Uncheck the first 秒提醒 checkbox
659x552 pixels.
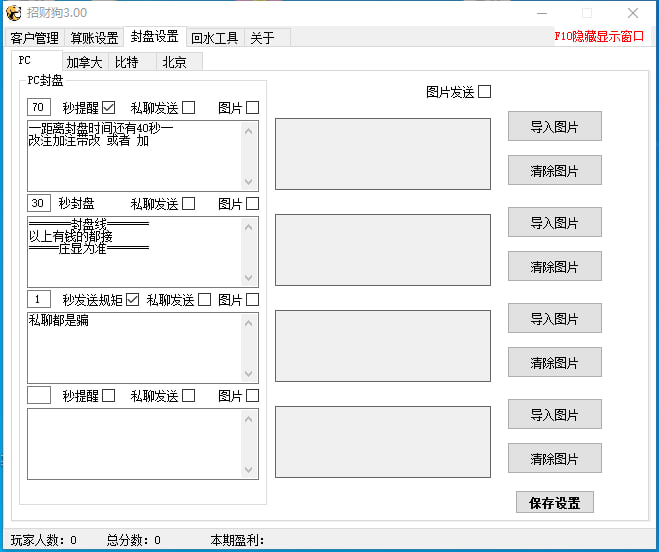click(109, 108)
